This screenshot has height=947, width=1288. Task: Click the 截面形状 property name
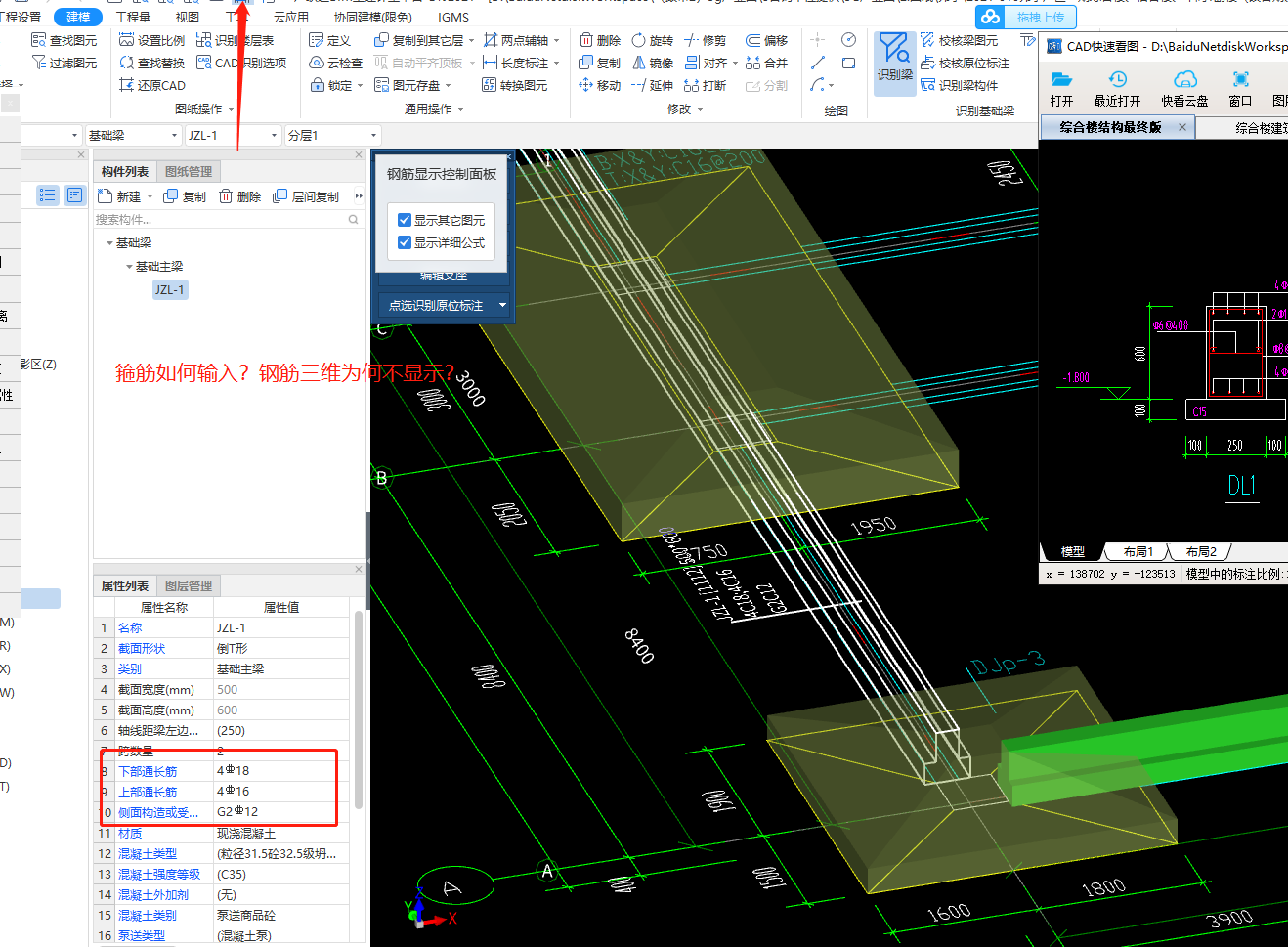point(142,648)
